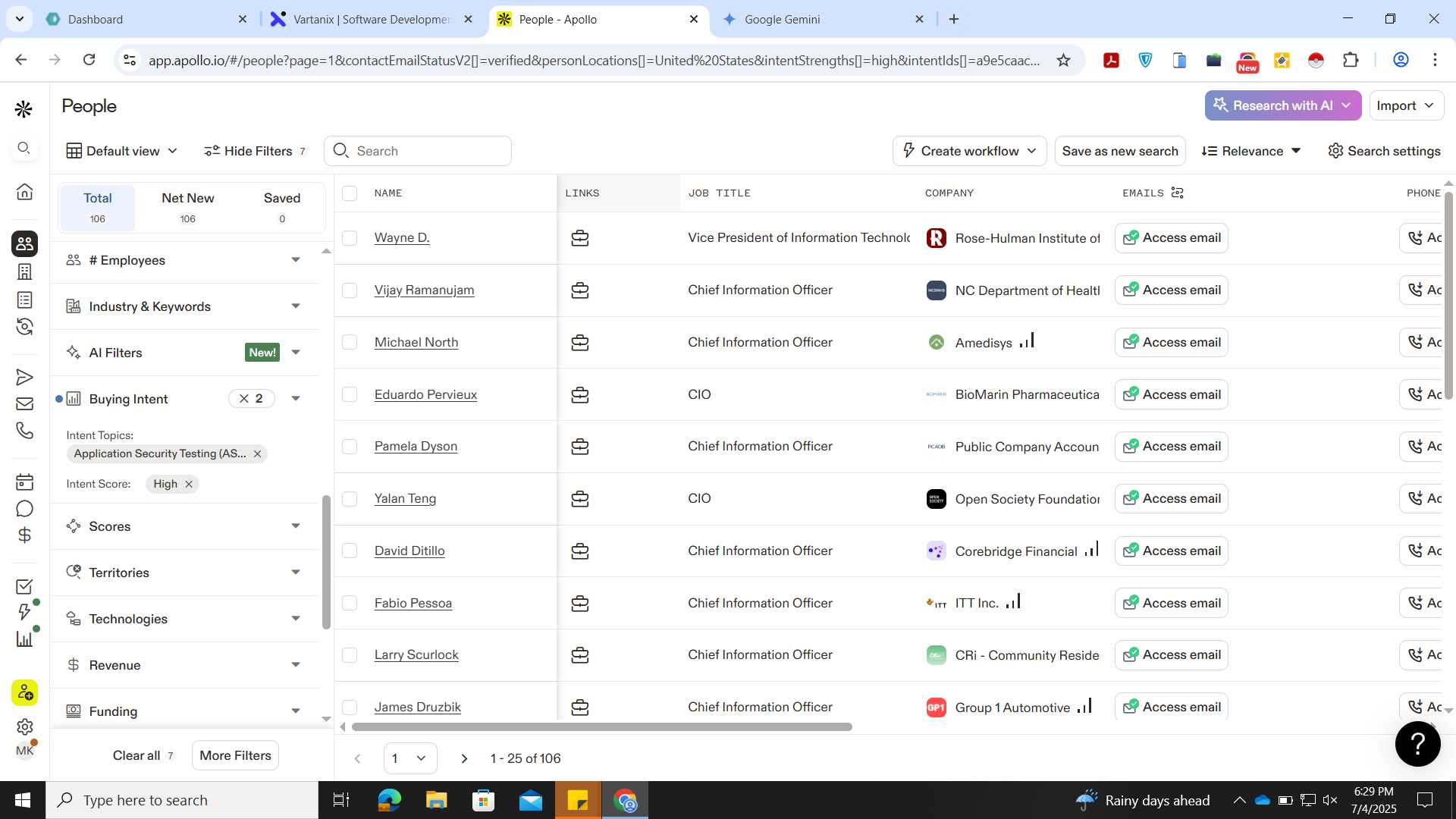Image resolution: width=1456 pixels, height=819 pixels.
Task: Open the Deals dollar icon in sidebar
Action: [24, 535]
